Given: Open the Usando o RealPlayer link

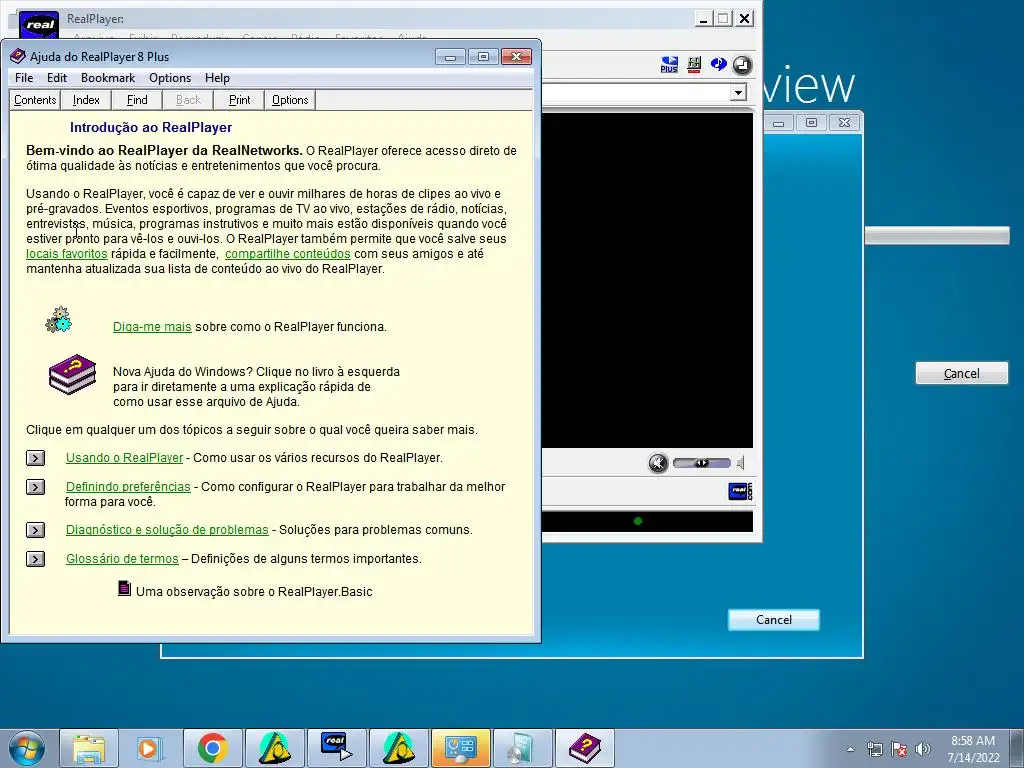Looking at the screenshot, I should (124, 458).
